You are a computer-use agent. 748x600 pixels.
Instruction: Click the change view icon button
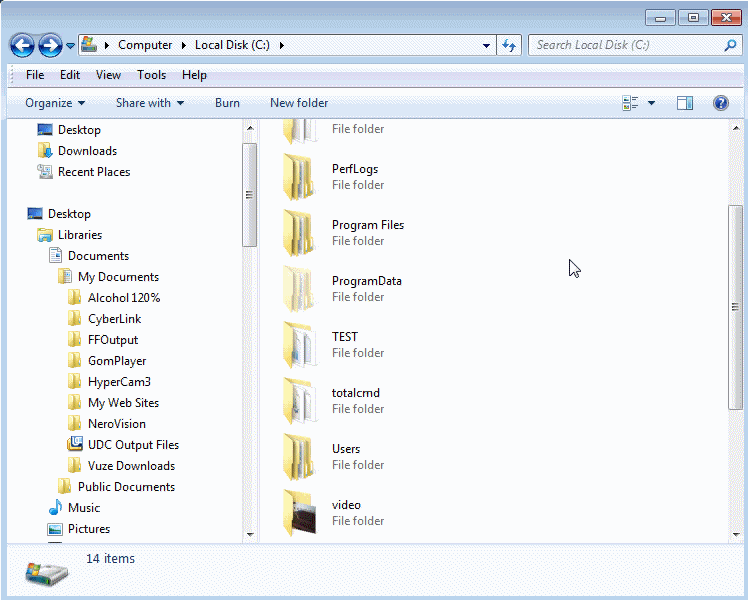(630, 103)
